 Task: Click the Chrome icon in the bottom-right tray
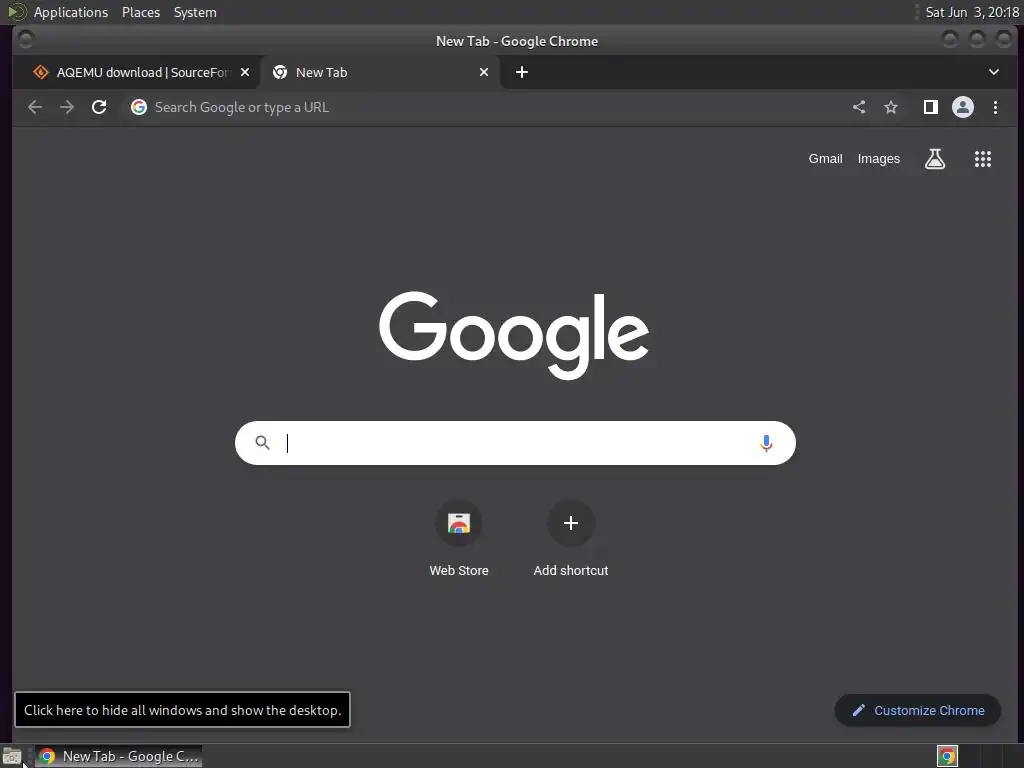pos(947,756)
